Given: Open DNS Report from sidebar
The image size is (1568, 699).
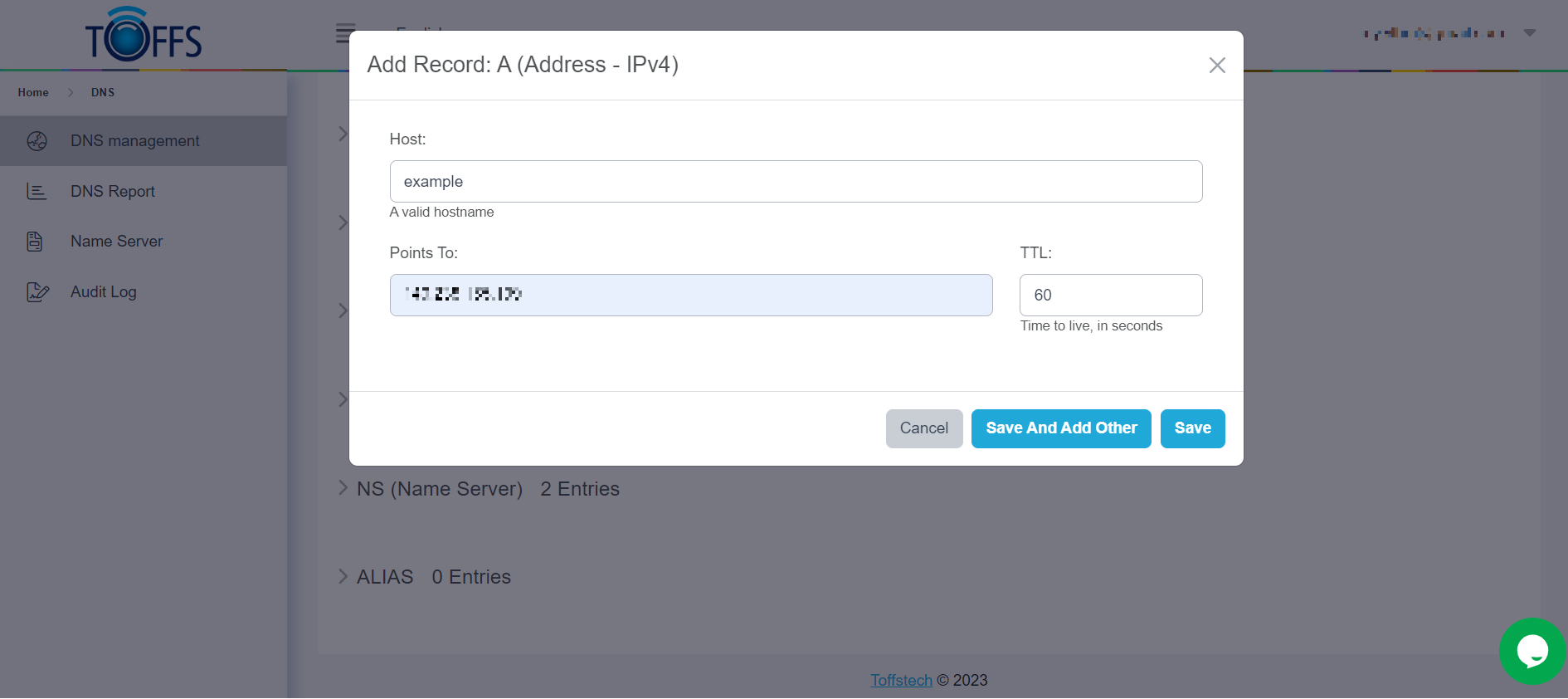Looking at the screenshot, I should (x=113, y=192).
